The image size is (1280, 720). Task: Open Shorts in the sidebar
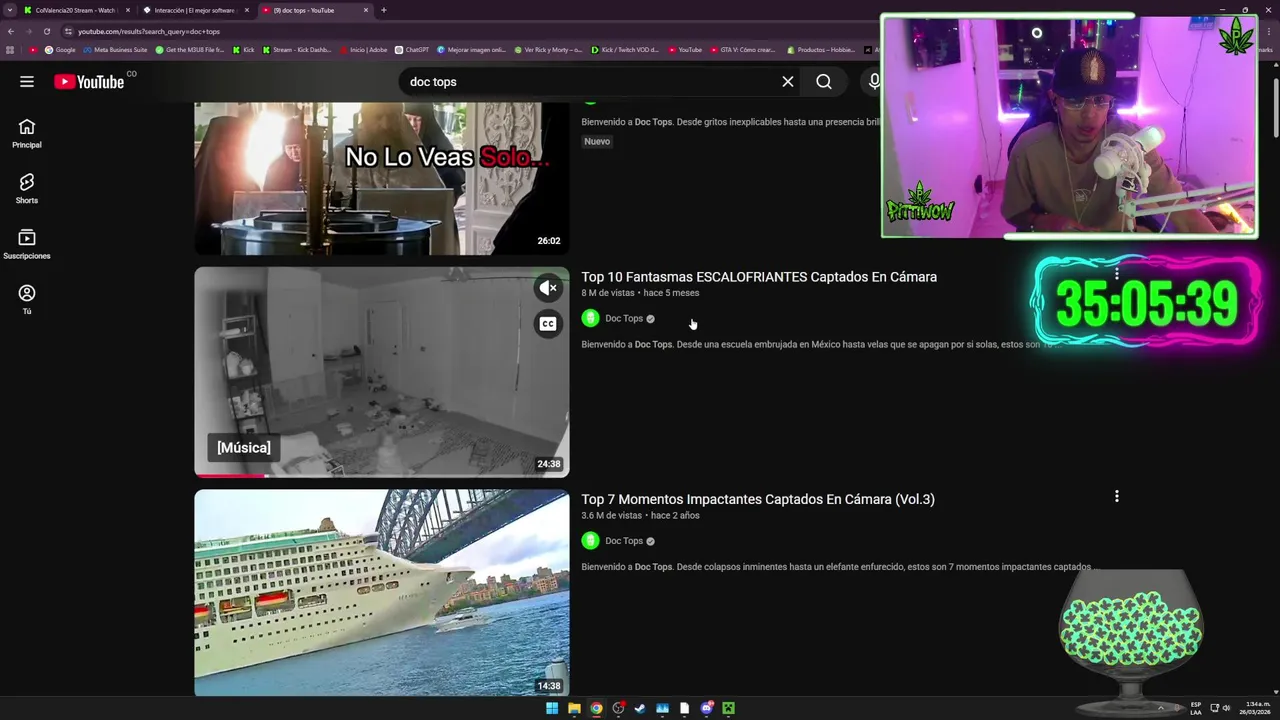[x=27, y=189]
